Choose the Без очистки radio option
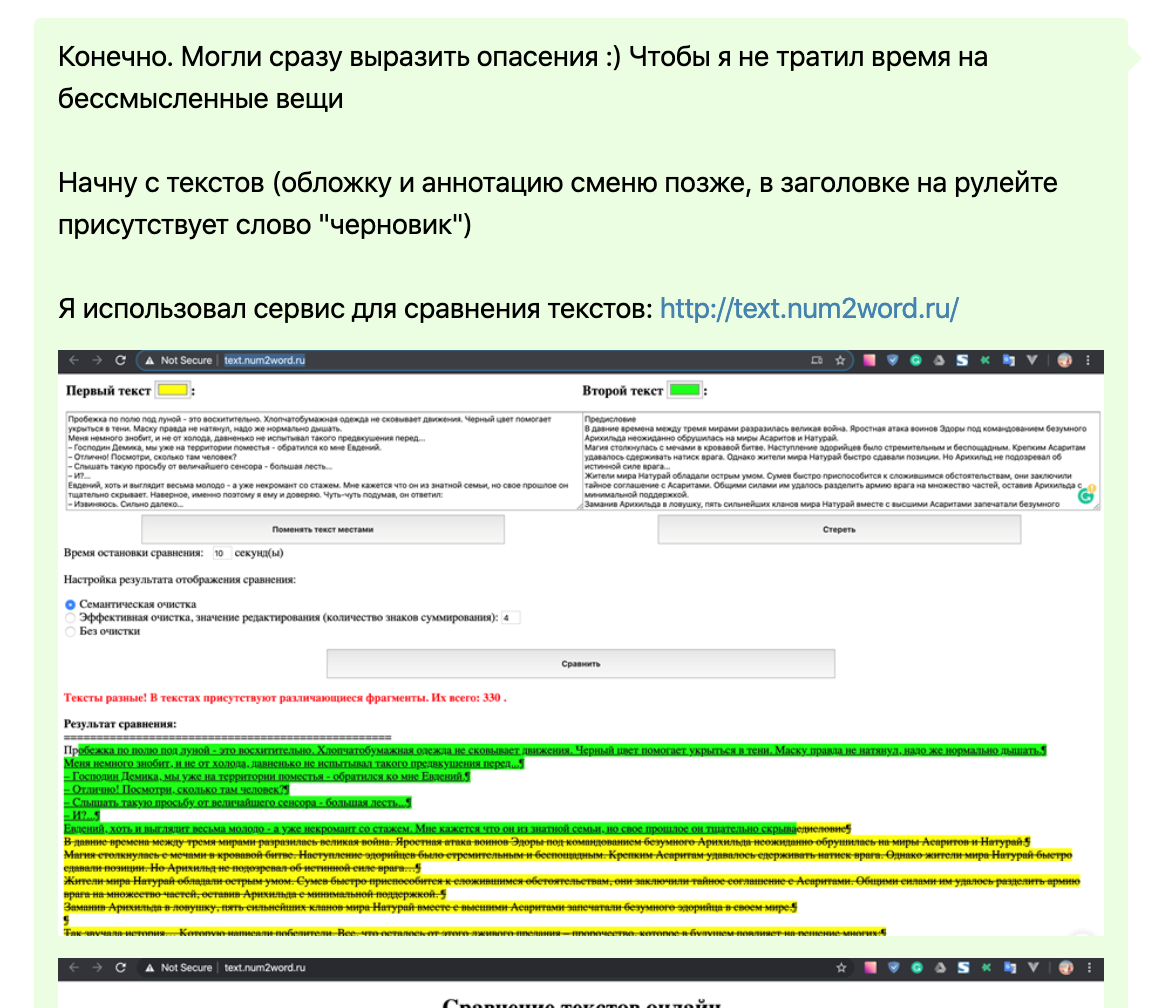This screenshot has height=1008, width=1152. pyautogui.click(x=70, y=631)
